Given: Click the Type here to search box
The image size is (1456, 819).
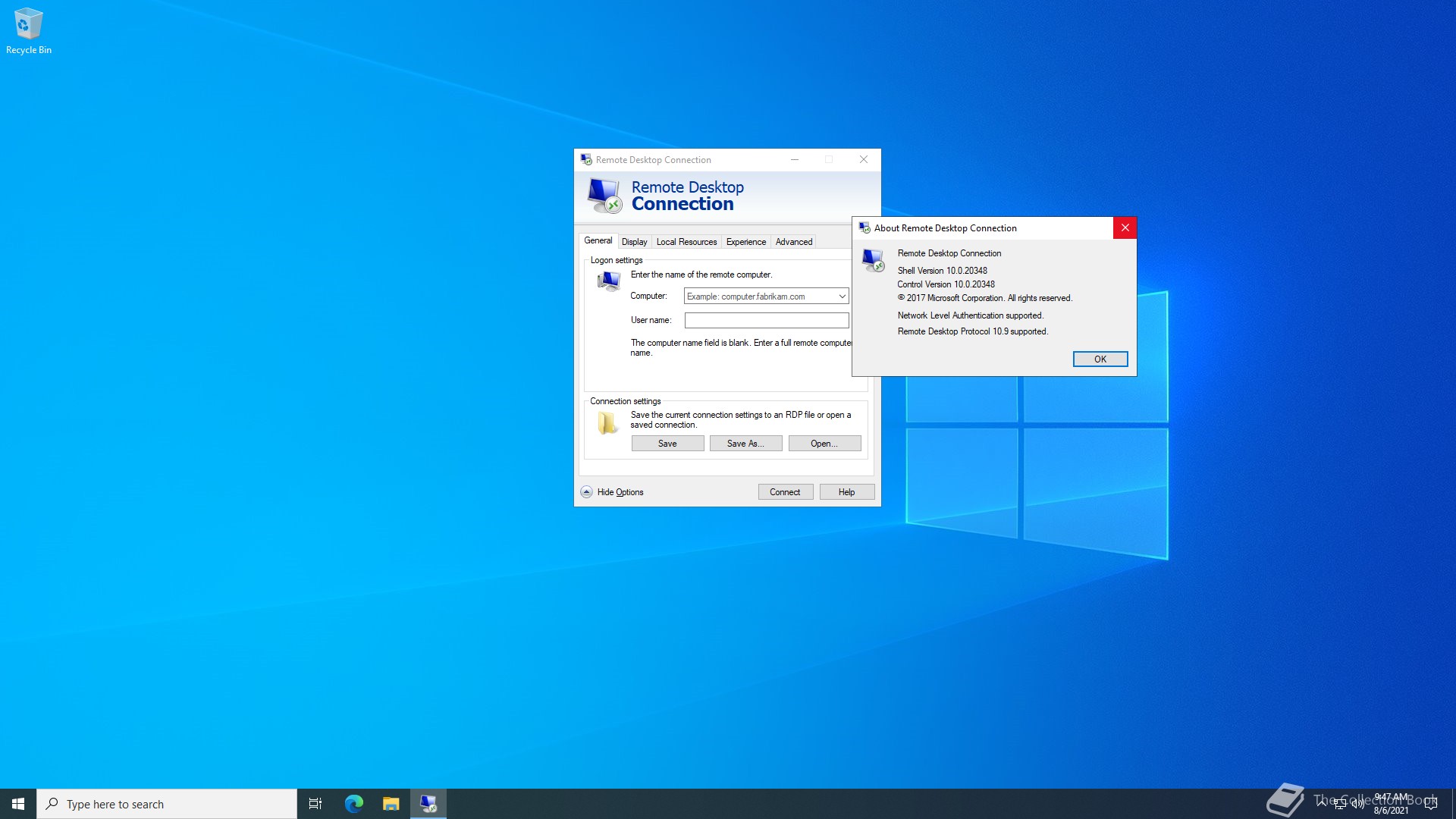Looking at the screenshot, I should pyautogui.click(x=167, y=804).
